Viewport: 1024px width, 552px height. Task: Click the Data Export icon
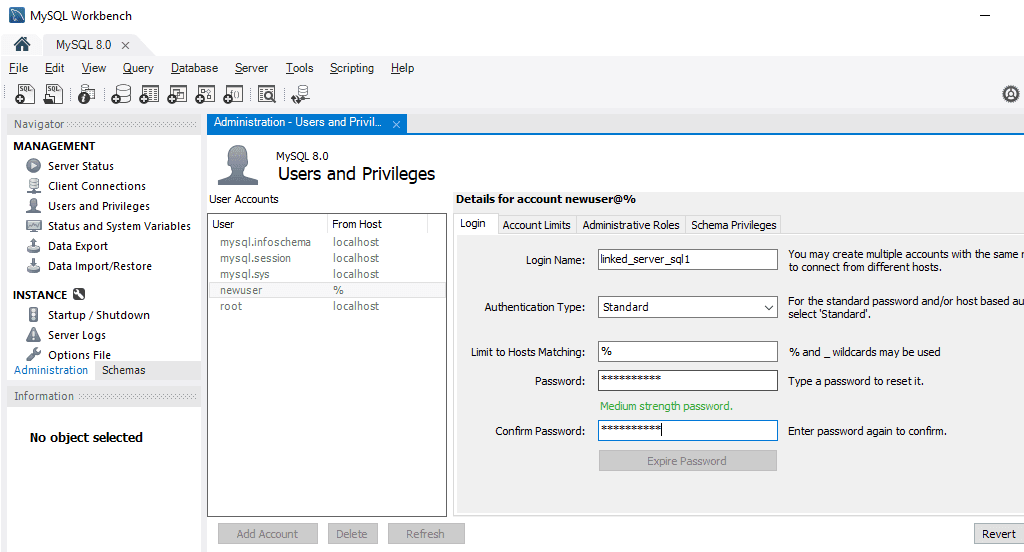tap(33, 246)
